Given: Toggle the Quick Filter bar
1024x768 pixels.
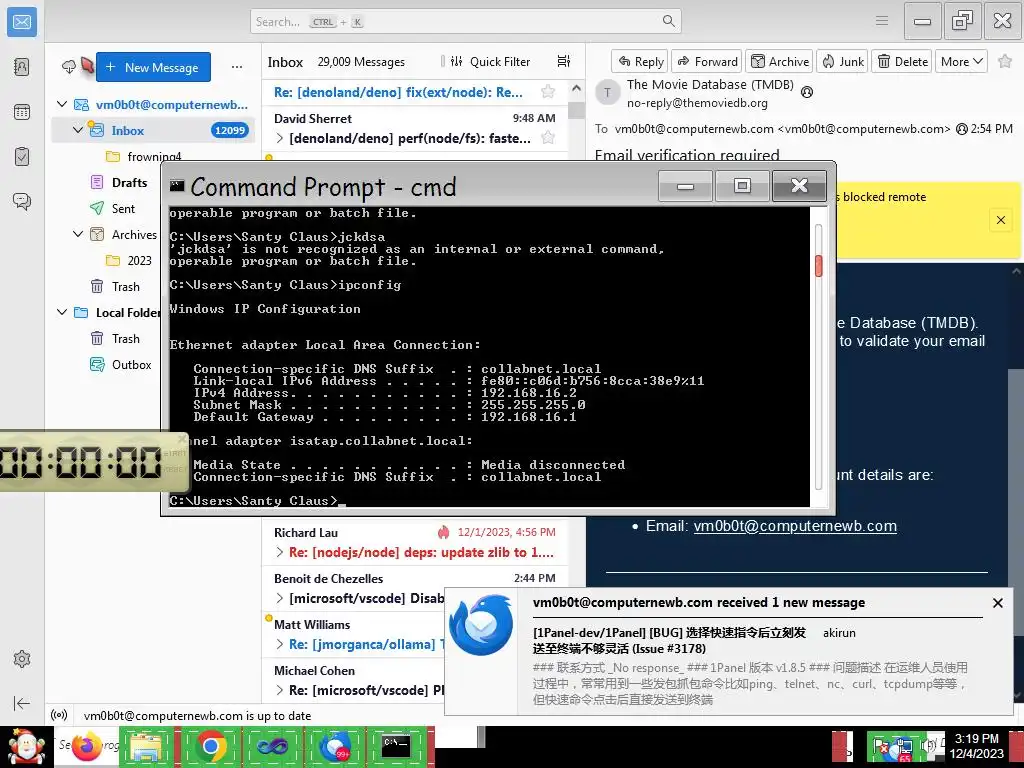Looking at the screenshot, I should coord(491,61).
